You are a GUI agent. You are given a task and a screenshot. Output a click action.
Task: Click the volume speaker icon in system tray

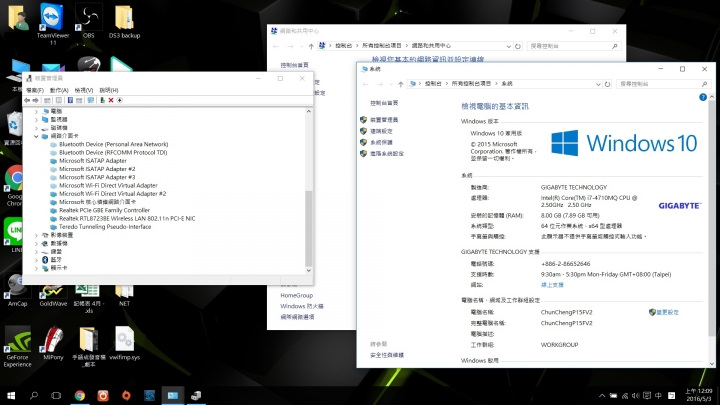click(x=636, y=395)
